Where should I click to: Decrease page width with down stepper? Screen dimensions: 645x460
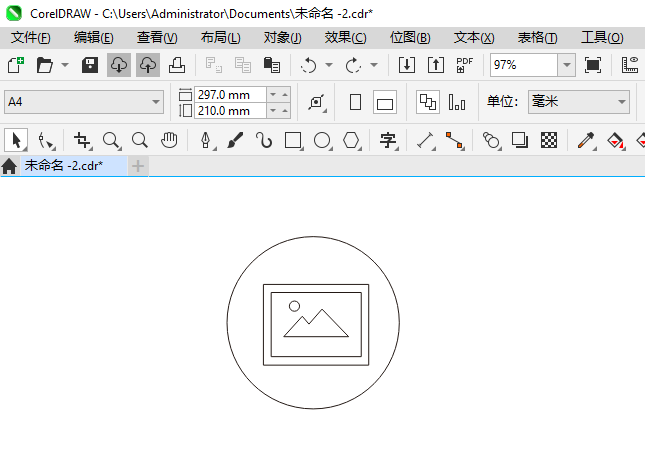[273, 95]
